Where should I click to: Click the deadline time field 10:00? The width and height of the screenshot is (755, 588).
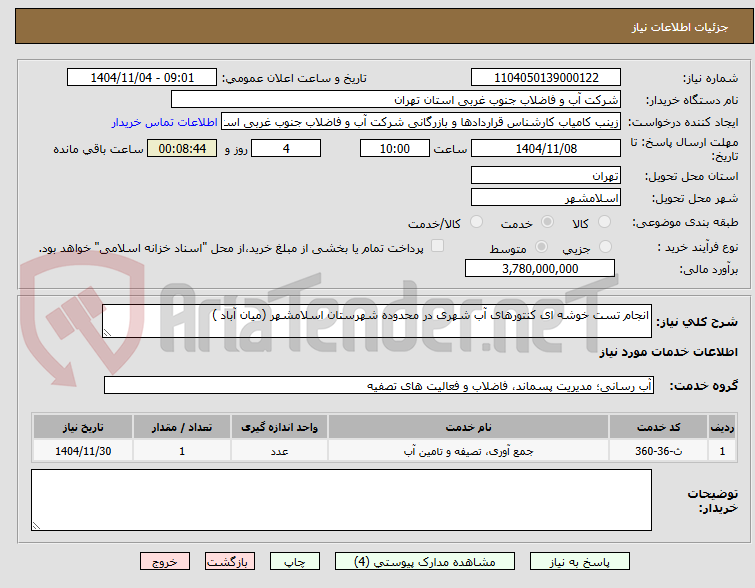(x=395, y=148)
